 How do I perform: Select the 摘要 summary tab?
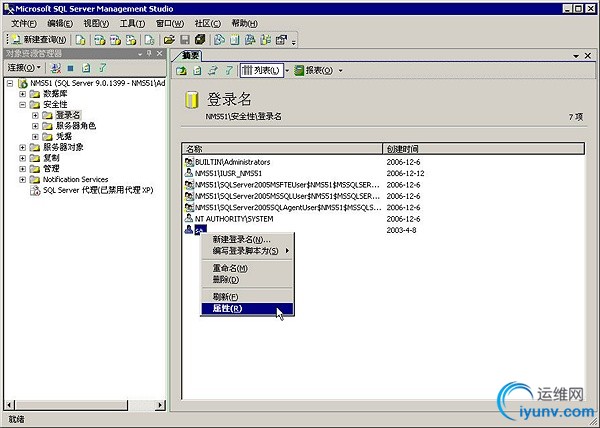pyautogui.click(x=190, y=55)
